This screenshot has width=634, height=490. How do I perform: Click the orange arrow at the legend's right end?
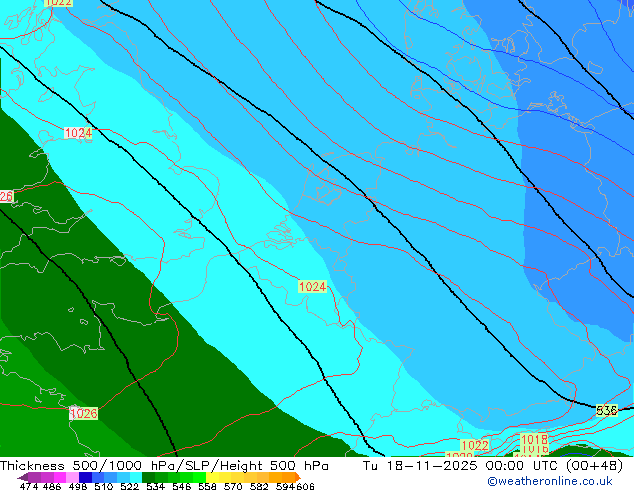click(x=298, y=477)
